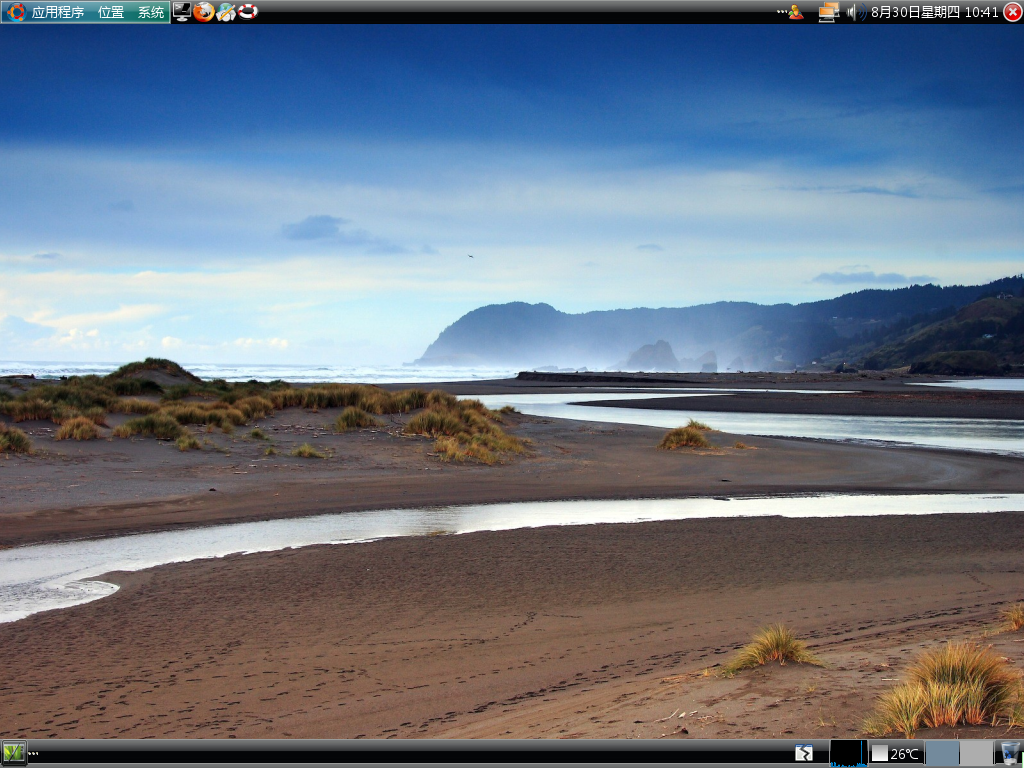
Task: Switch to the first workspace
Action: (x=942, y=754)
